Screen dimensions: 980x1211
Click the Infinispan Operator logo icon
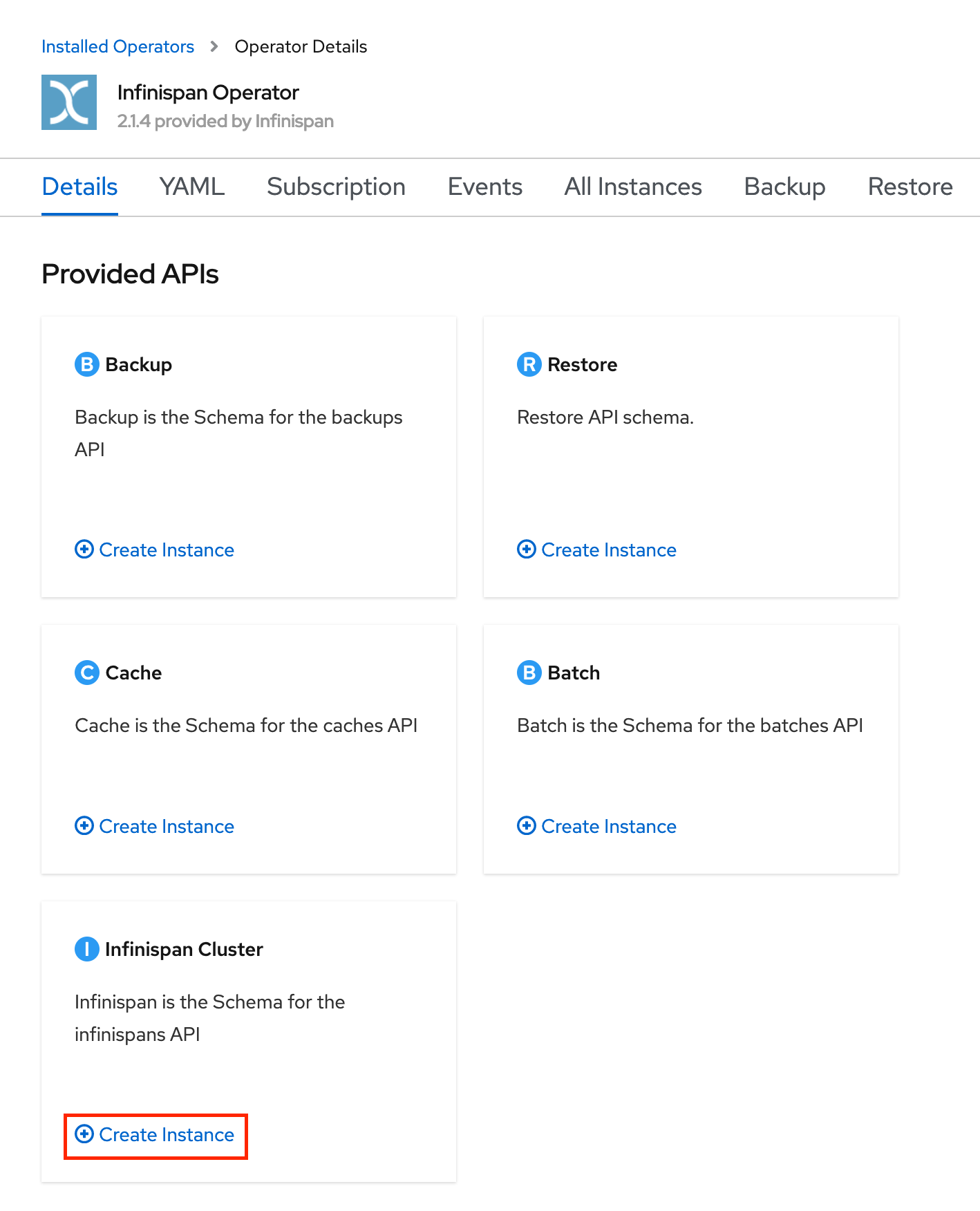tap(69, 102)
